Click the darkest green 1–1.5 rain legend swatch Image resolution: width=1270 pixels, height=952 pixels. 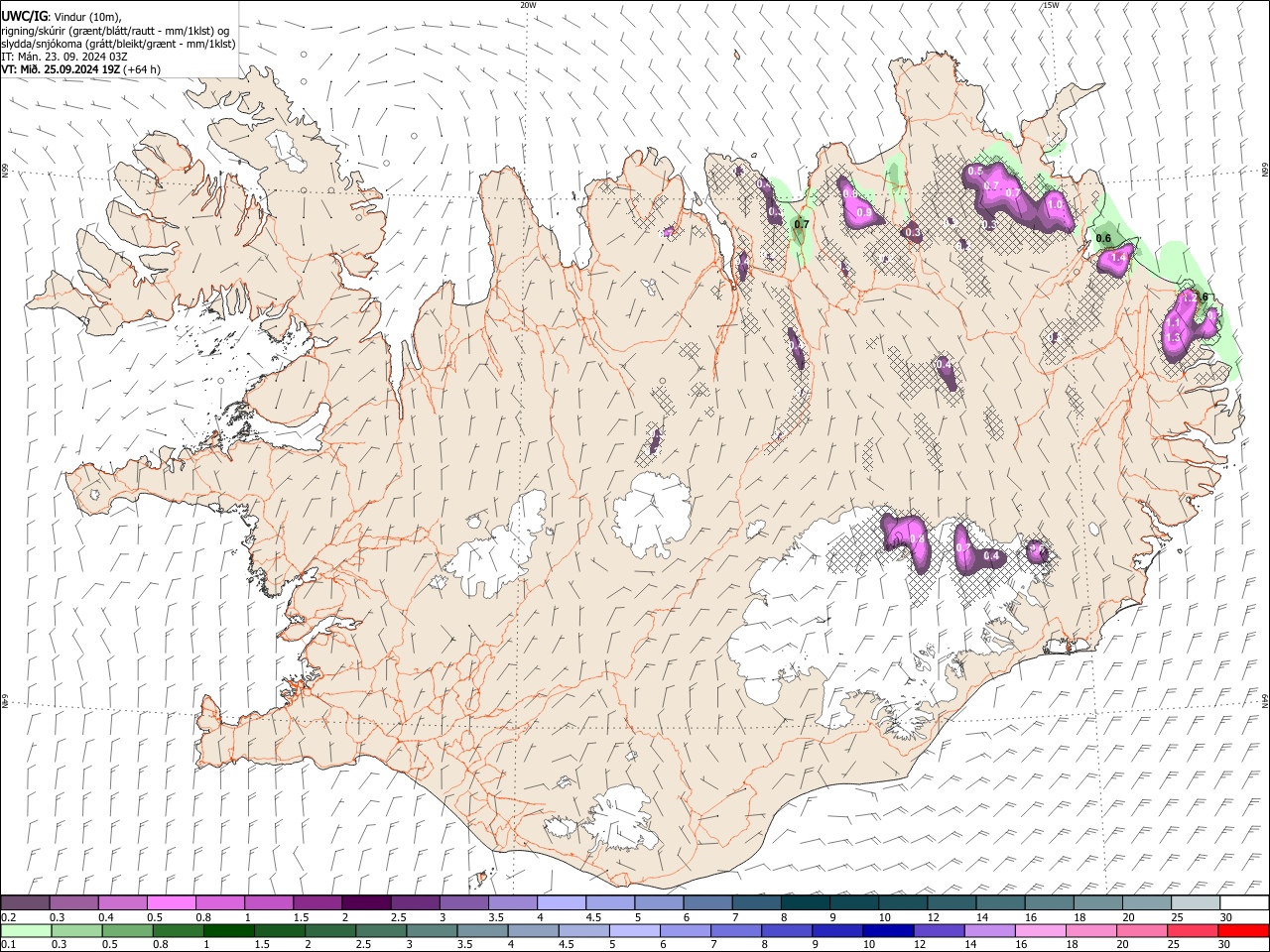coord(229,930)
